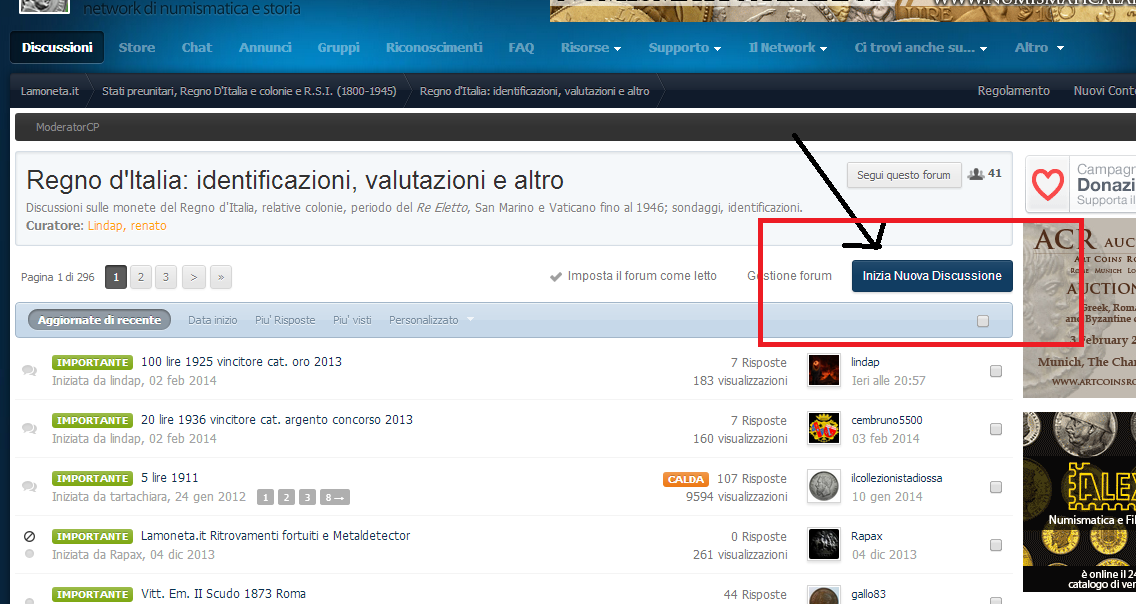1136x604 pixels.
Task: Select the 5 lire 1911 thread checkbox
Action: pyautogui.click(x=996, y=487)
